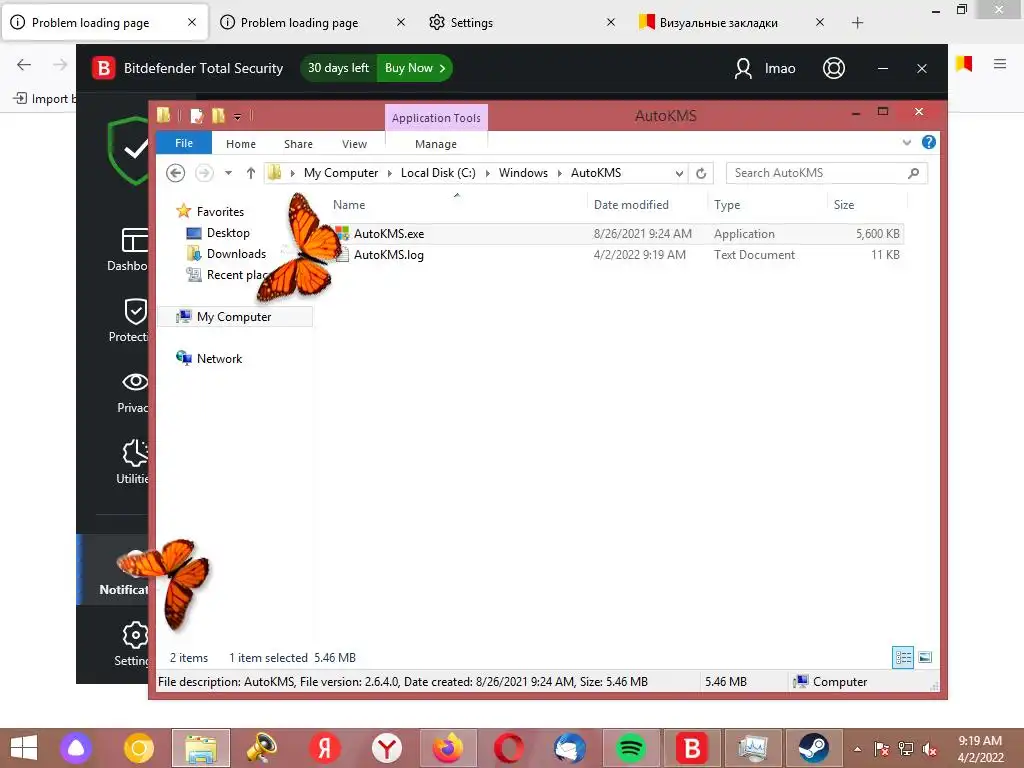The width and height of the screenshot is (1024, 768).
Task: Open the File ribbon tab
Action: click(x=184, y=143)
